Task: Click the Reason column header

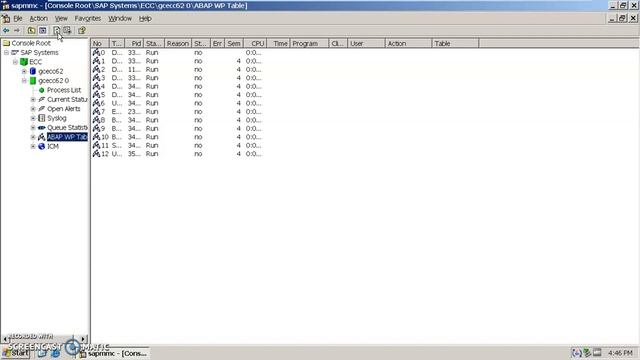Action: click(178, 43)
